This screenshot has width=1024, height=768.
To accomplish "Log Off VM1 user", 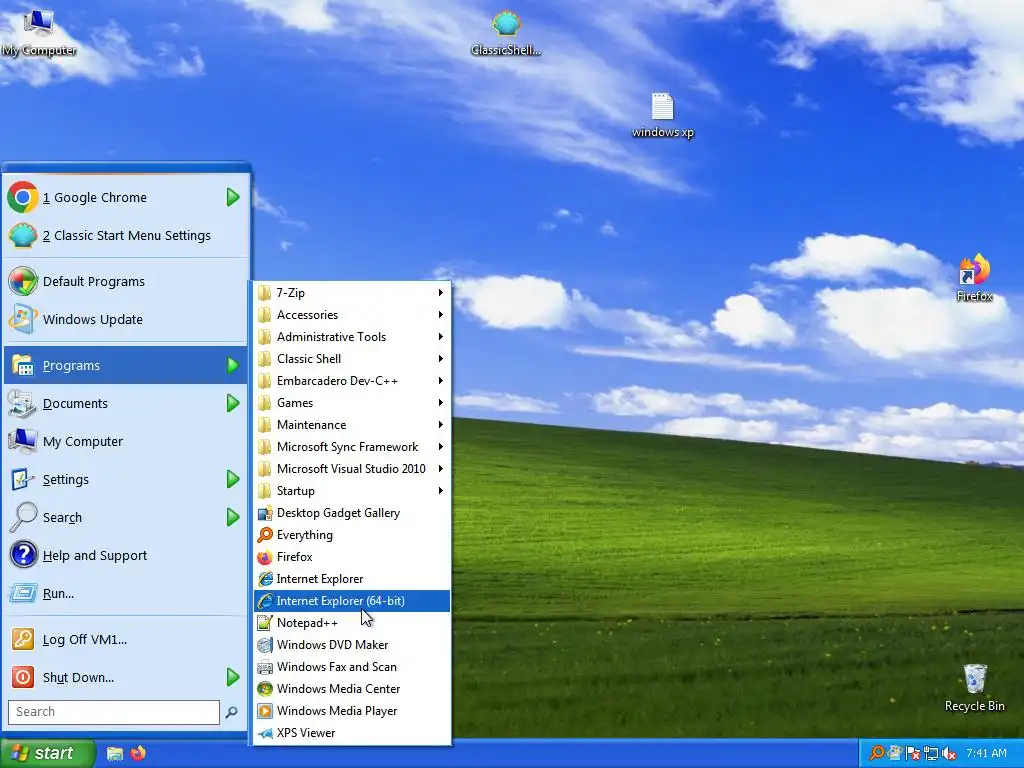I will 125,639.
